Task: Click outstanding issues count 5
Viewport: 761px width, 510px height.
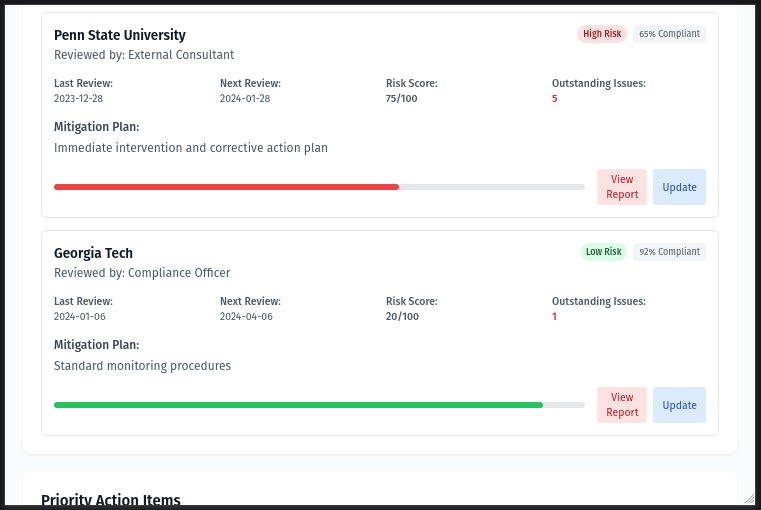Action: pyautogui.click(x=554, y=99)
